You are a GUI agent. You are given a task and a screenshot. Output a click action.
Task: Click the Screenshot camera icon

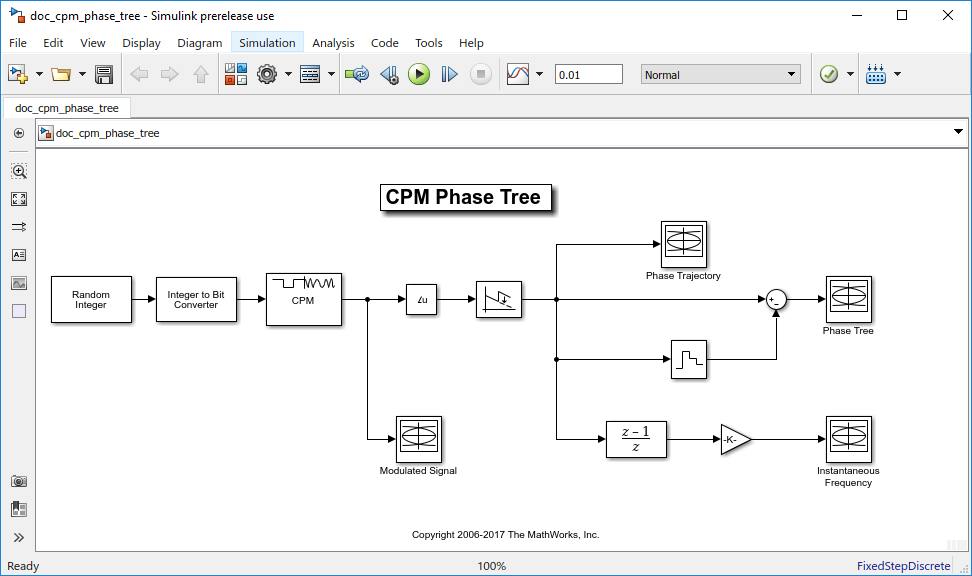(19, 481)
